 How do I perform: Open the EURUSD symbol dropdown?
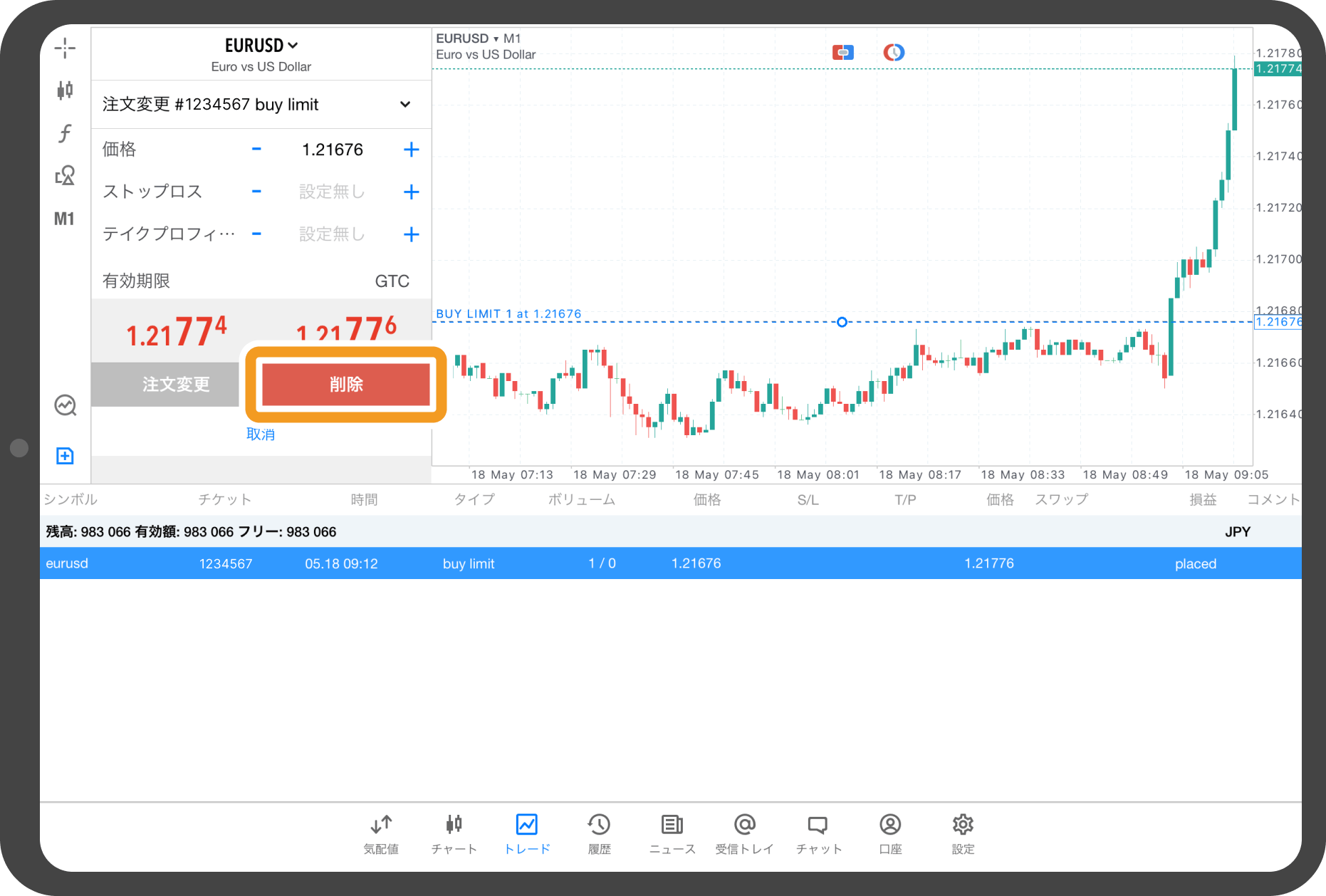click(x=261, y=46)
